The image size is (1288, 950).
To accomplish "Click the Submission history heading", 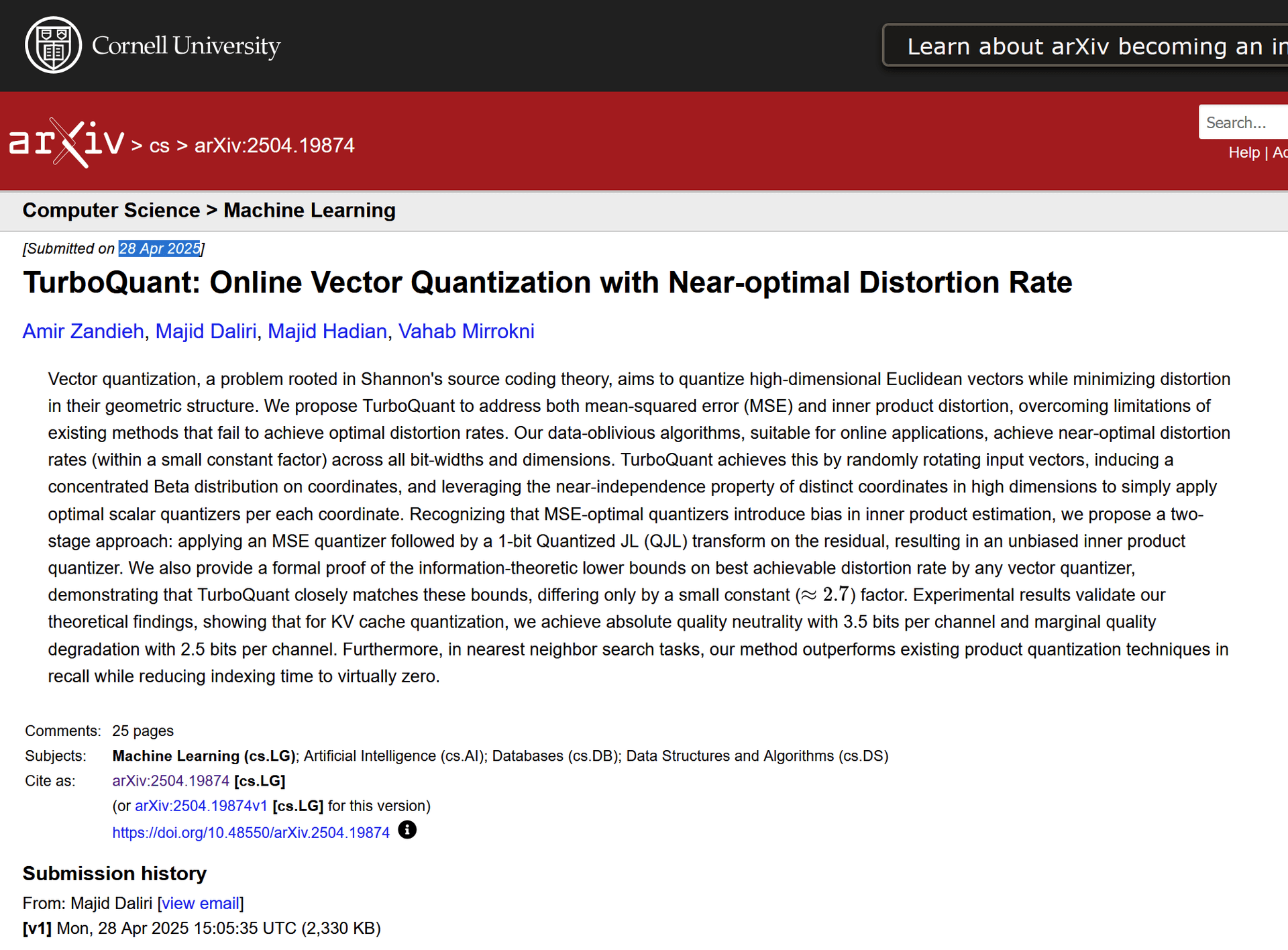I will [x=114, y=874].
